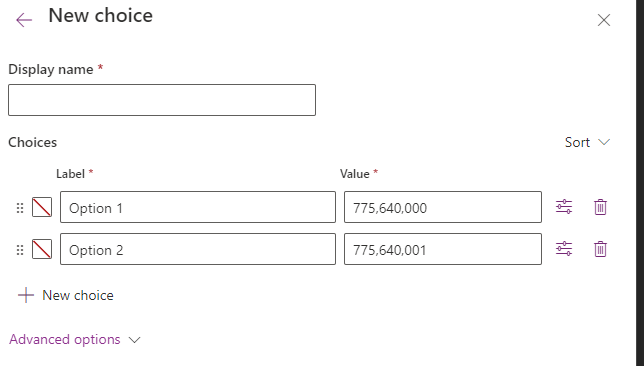Screen dimensions: 644x366
Task: Open additional properties for Option 2
Action: pyautogui.click(x=564, y=249)
